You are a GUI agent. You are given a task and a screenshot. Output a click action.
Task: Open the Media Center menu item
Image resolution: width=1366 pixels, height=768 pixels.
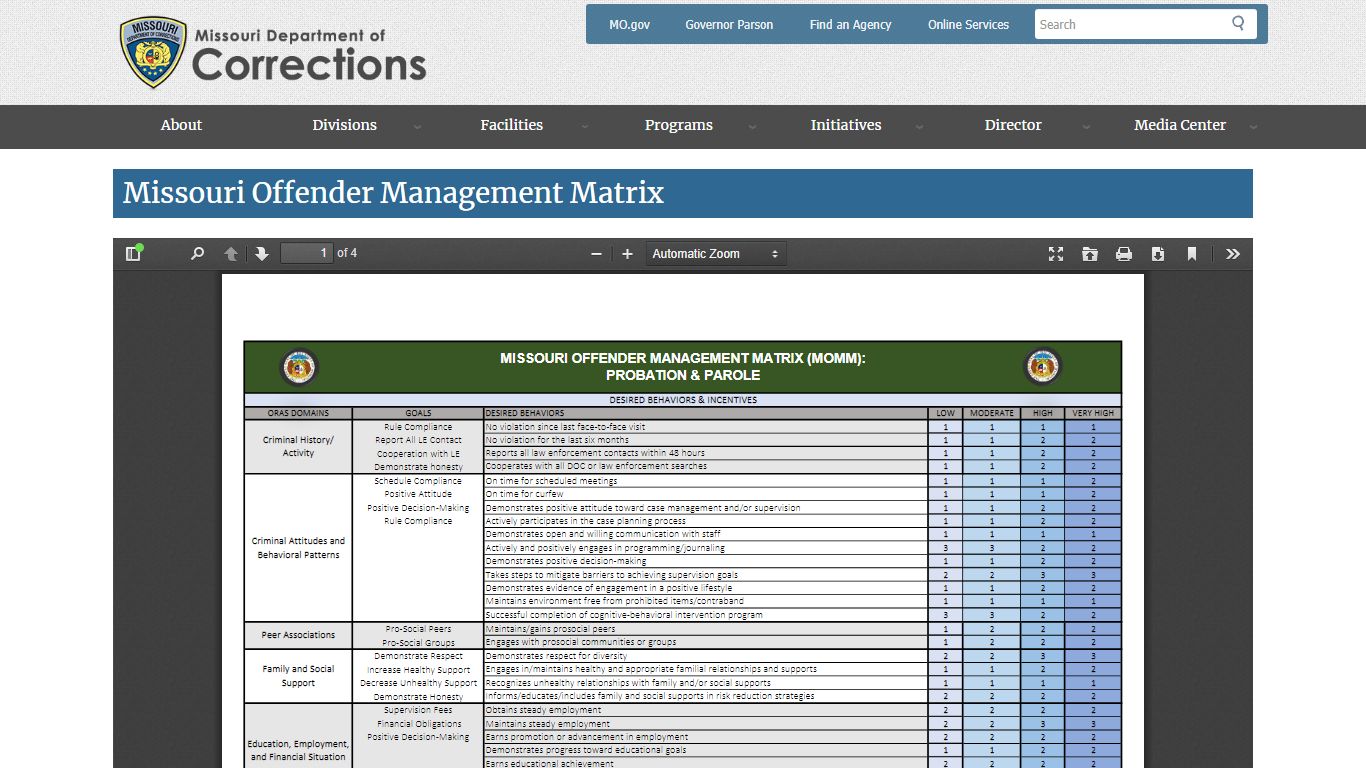[1180, 125]
